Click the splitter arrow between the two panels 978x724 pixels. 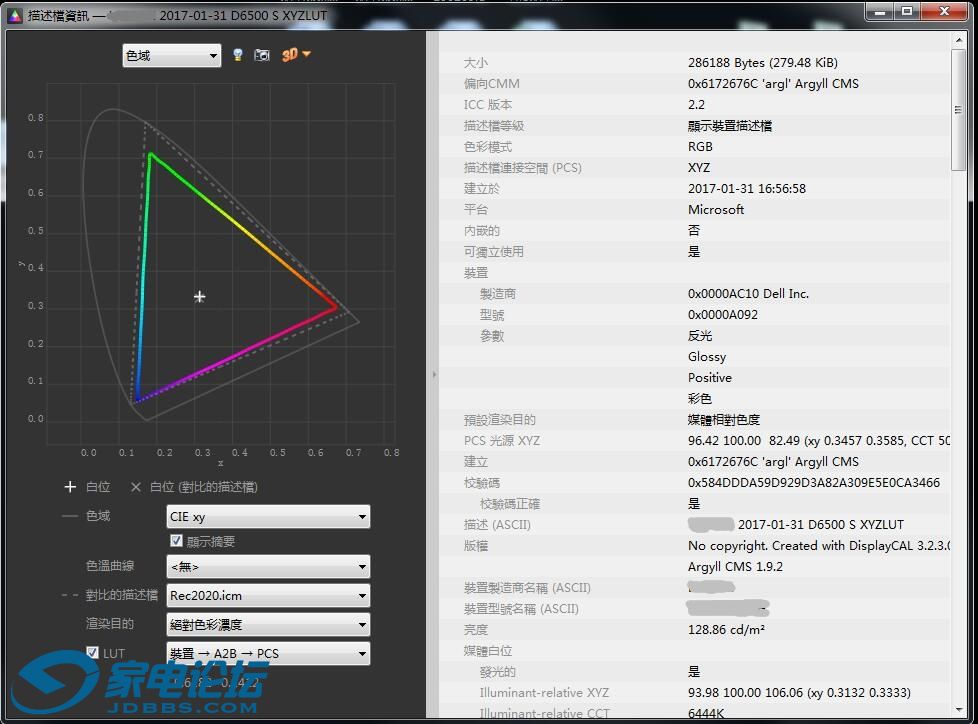(434, 375)
